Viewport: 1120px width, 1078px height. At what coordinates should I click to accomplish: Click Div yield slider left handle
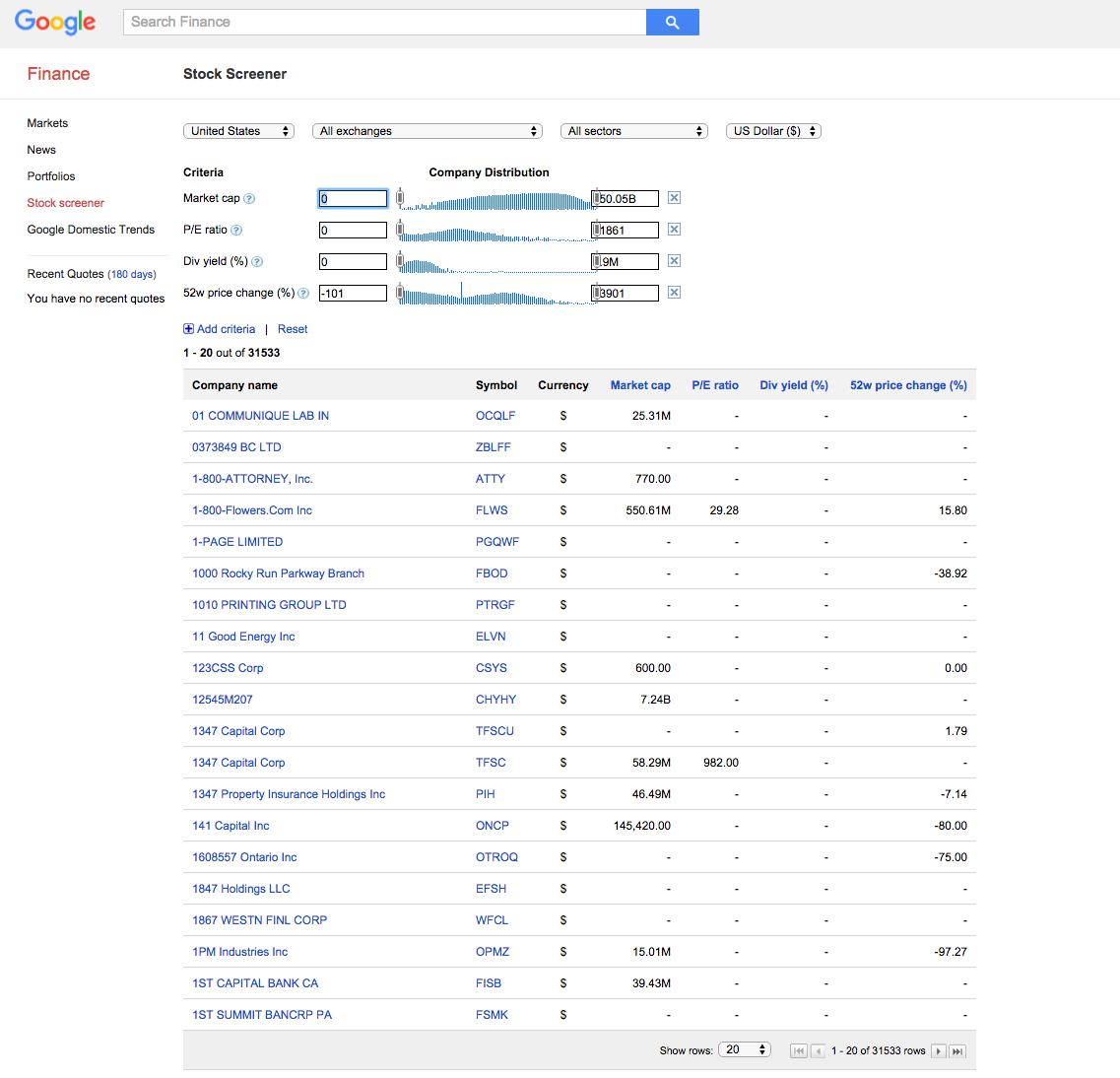tap(400, 261)
